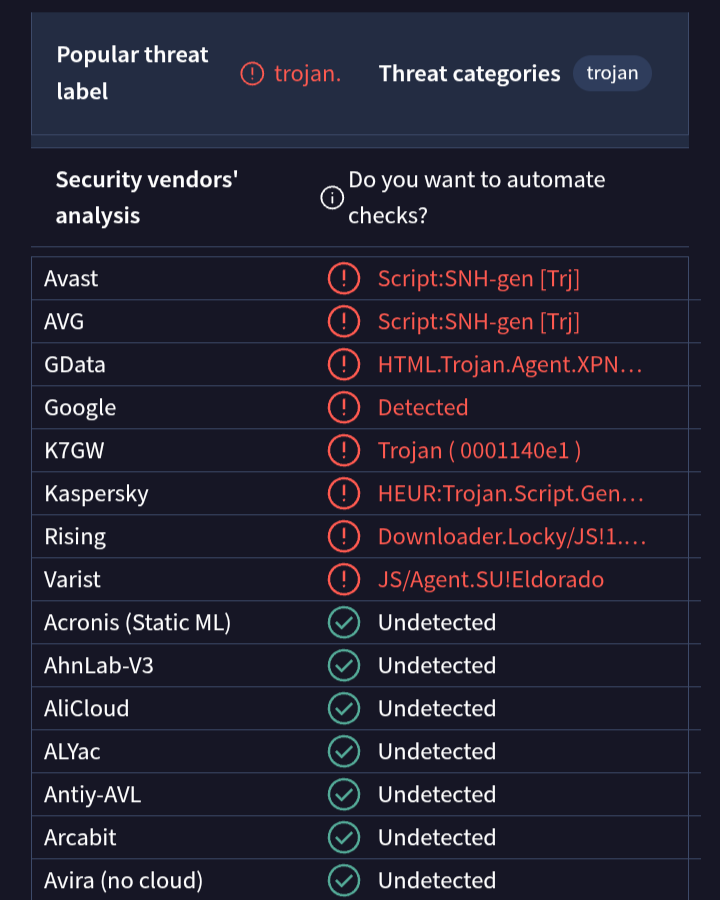Open the 'Do you want to automate checks?' link
This screenshot has width=720, height=900.
click(476, 198)
